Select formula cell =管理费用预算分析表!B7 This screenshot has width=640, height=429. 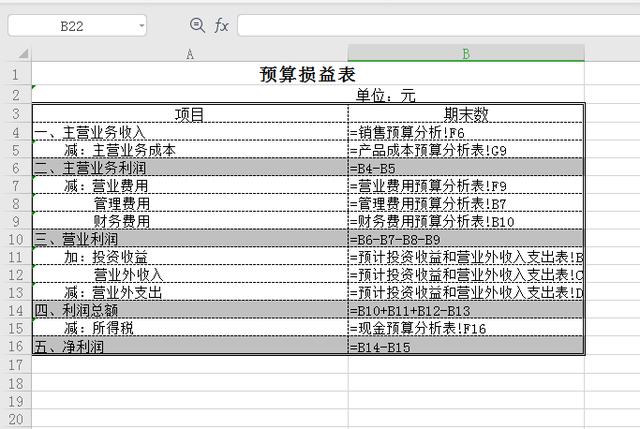click(x=466, y=203)
